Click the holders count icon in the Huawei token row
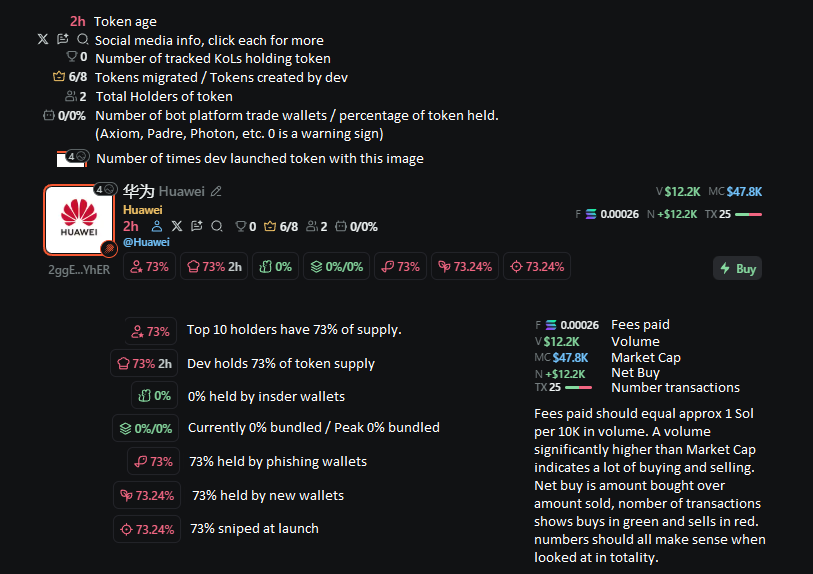 tap(311, 227)
